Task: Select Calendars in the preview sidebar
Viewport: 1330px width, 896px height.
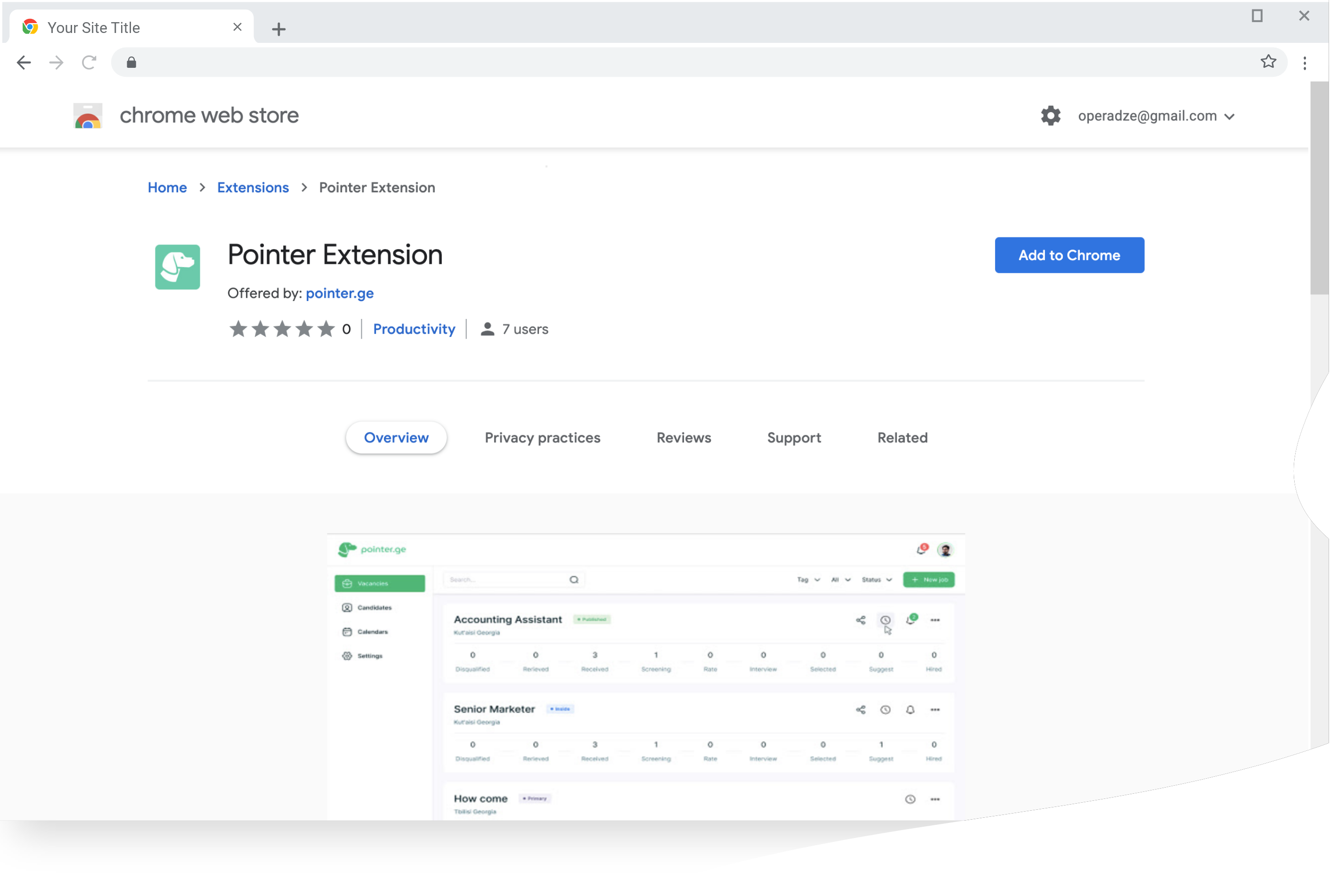Action: tap(365, 631)
